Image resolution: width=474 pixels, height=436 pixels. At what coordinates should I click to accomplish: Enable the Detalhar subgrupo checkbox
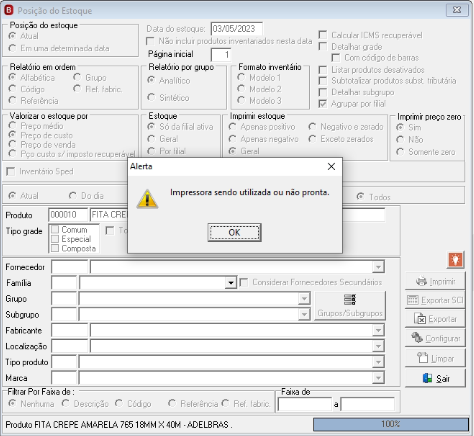(x=323, y=92)
